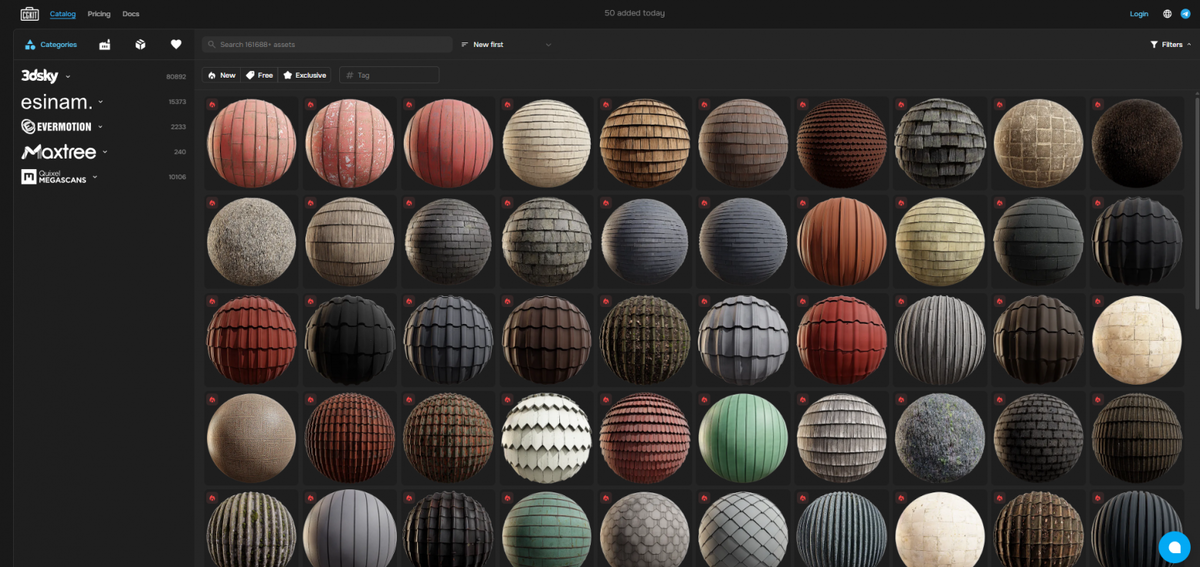Toggle the Free filter chip
Image resolution: width=1200 pixels, height=567 pixels.
pyautogui.click(x=259, y=75)
